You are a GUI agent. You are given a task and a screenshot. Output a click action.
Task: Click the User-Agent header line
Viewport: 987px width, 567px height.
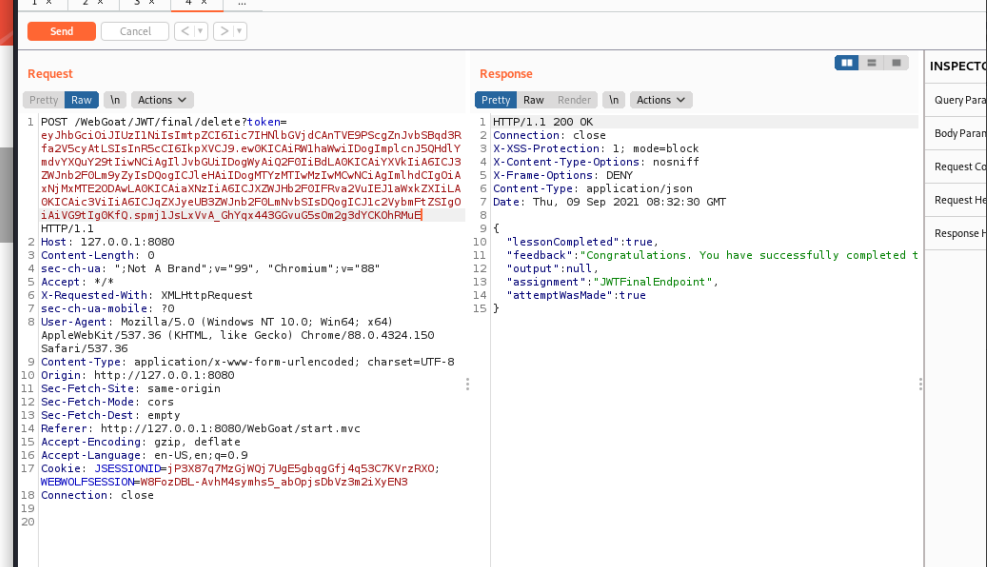pos(237,335)
